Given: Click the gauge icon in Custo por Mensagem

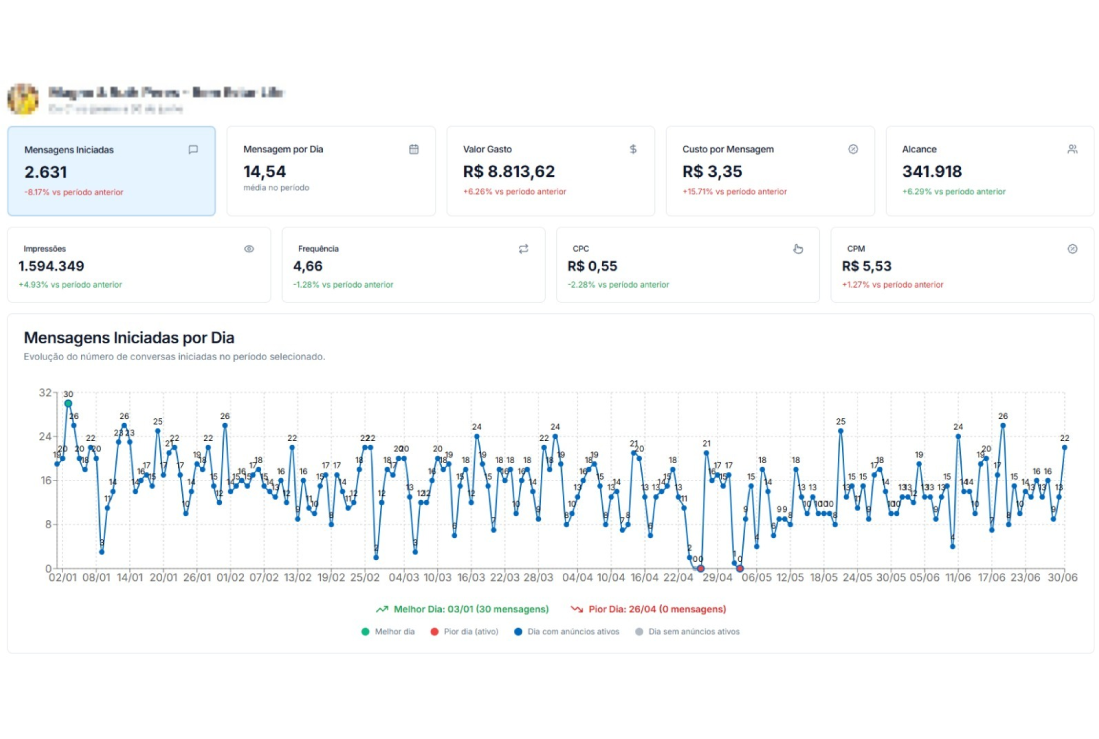Looking at the screenshot, I should pos(853,149).
